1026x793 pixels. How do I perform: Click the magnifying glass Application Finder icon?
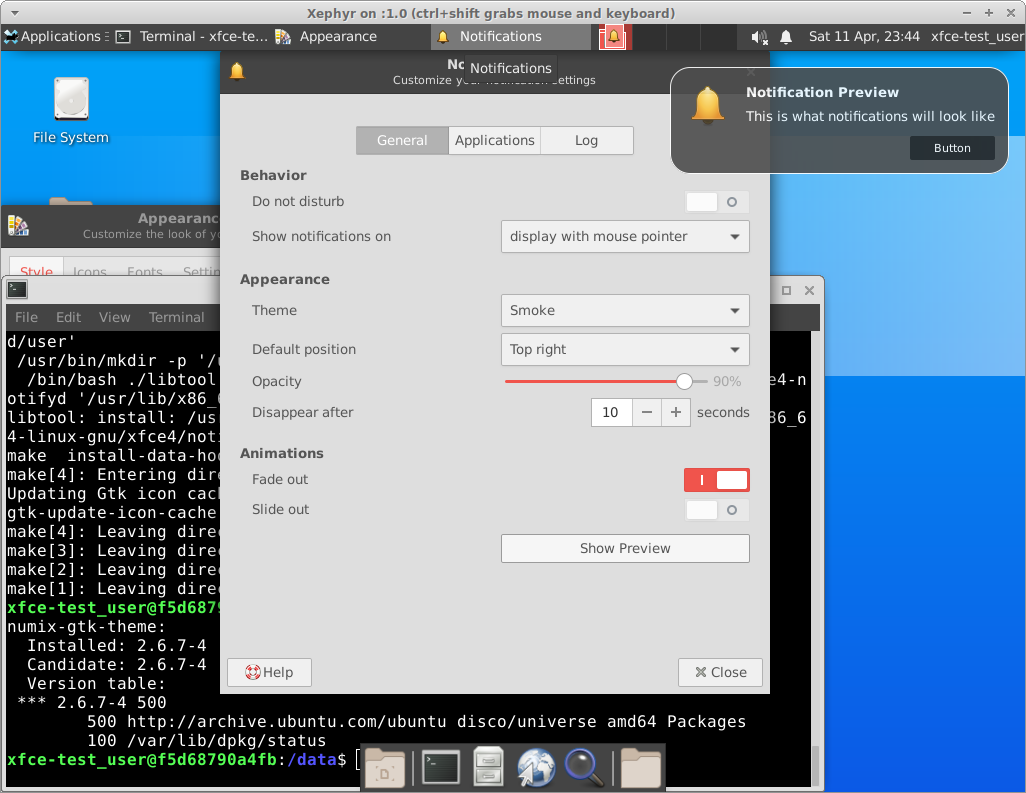(x=584, y=767)
